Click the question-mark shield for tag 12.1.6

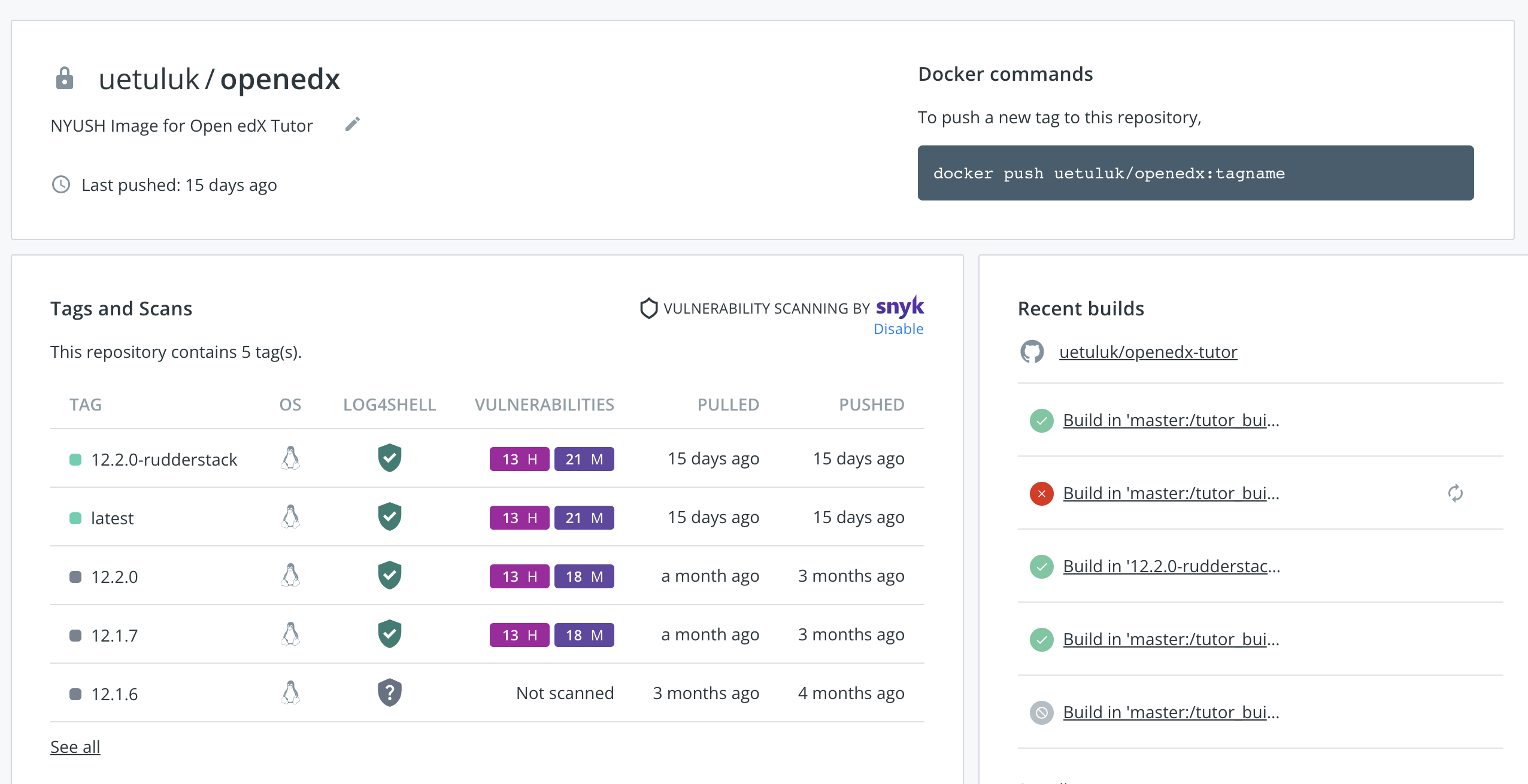coord(390,693)
